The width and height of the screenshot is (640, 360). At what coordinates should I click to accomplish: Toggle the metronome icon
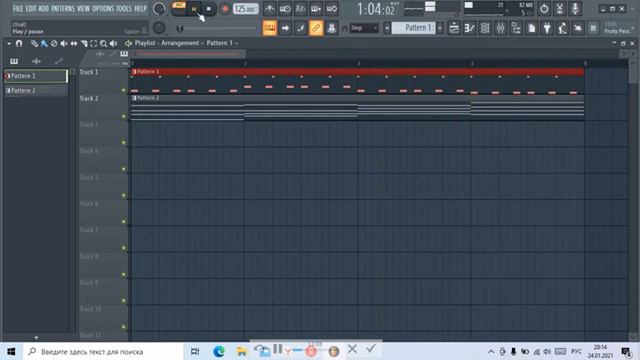pyautogui.click(x=269, y=9)
